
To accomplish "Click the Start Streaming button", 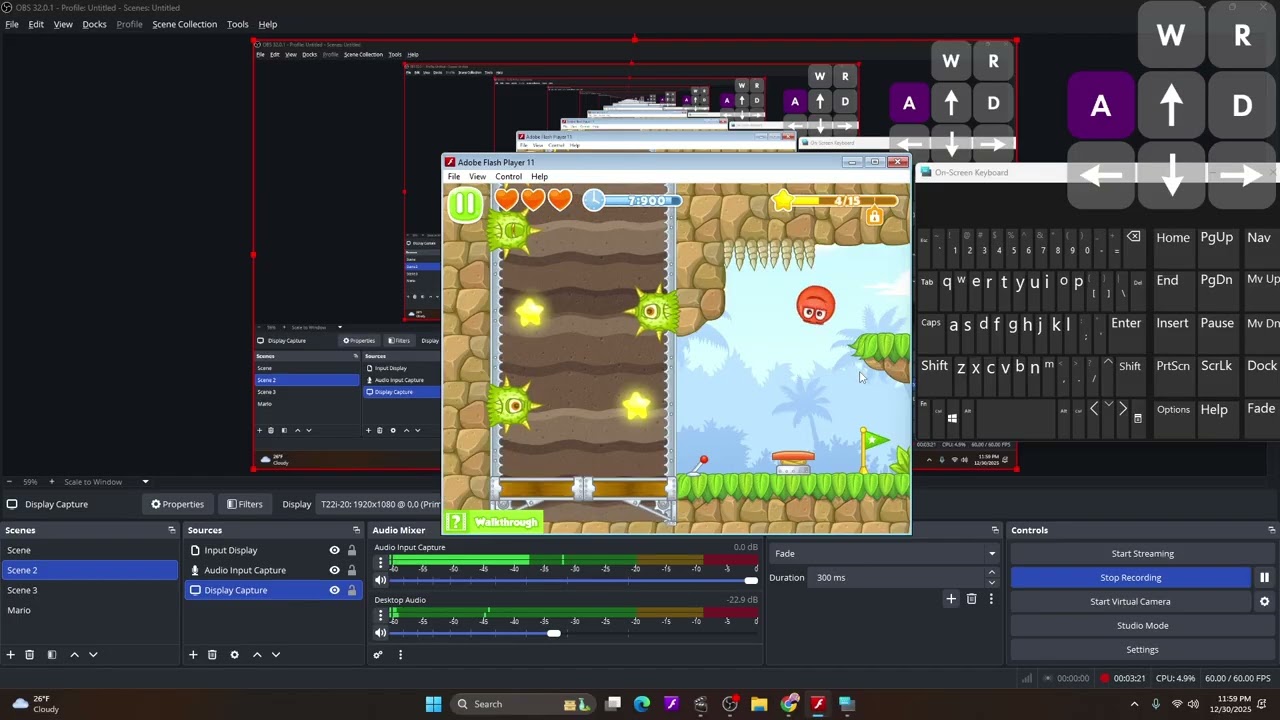I will click(1142, 554).
